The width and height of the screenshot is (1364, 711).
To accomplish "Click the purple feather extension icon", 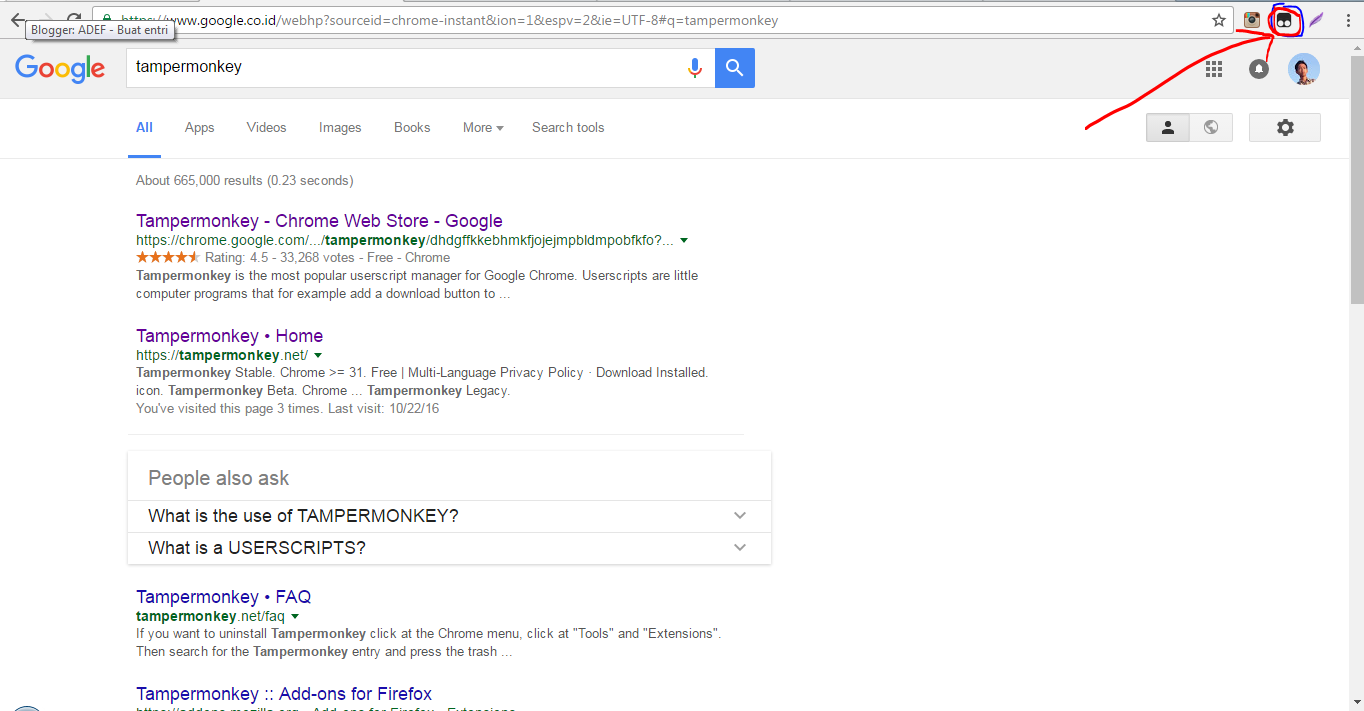I will 1317,20.
